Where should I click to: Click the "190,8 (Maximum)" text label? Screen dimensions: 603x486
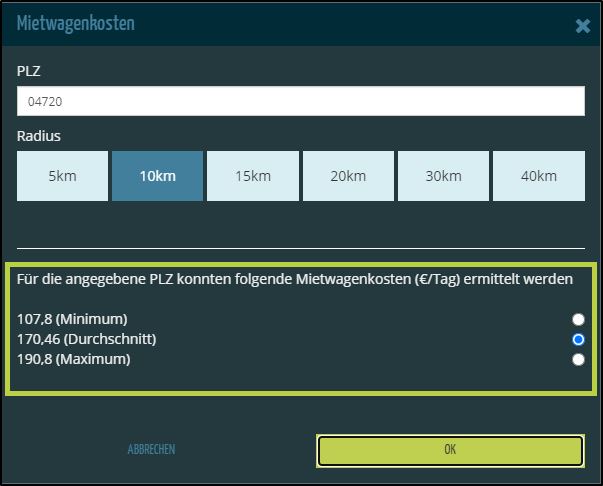[74, 359]
